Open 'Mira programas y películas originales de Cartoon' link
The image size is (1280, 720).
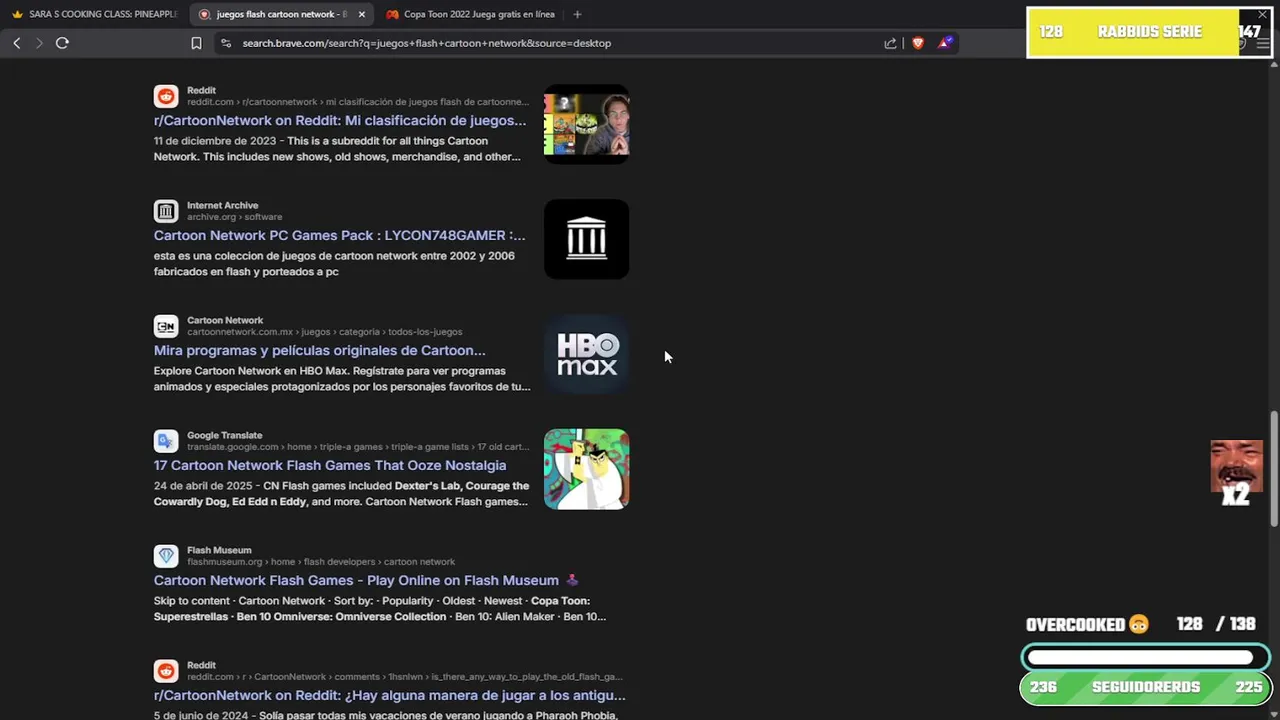(320, 351)
